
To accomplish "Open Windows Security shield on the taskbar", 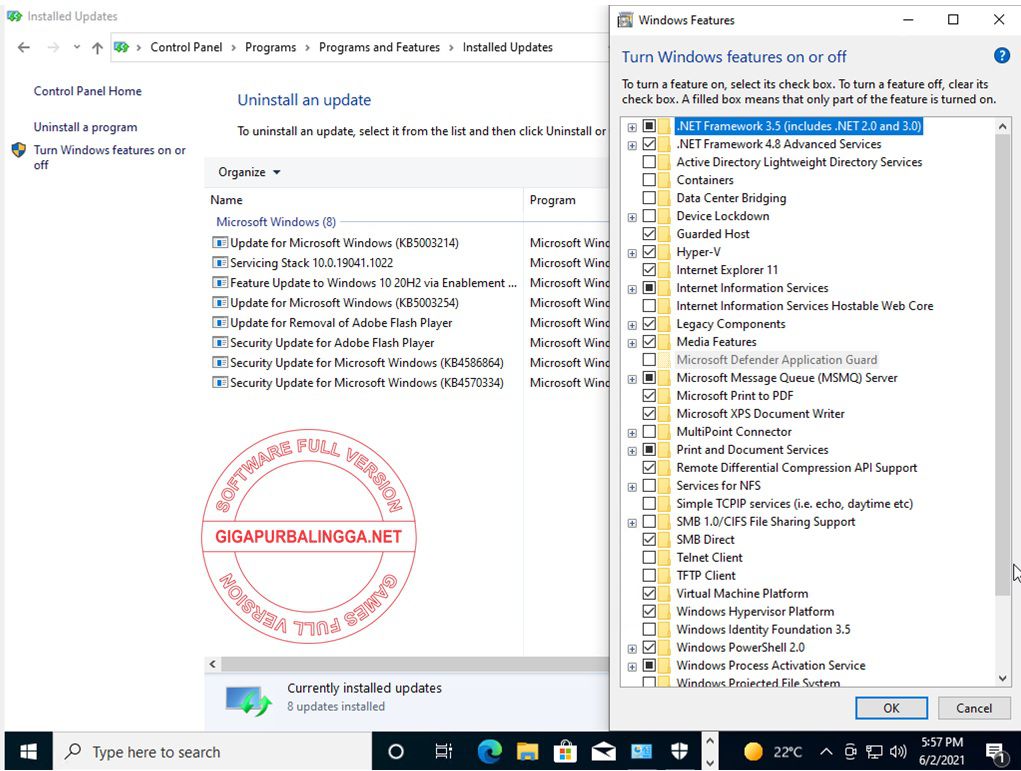I will (679, 752).
